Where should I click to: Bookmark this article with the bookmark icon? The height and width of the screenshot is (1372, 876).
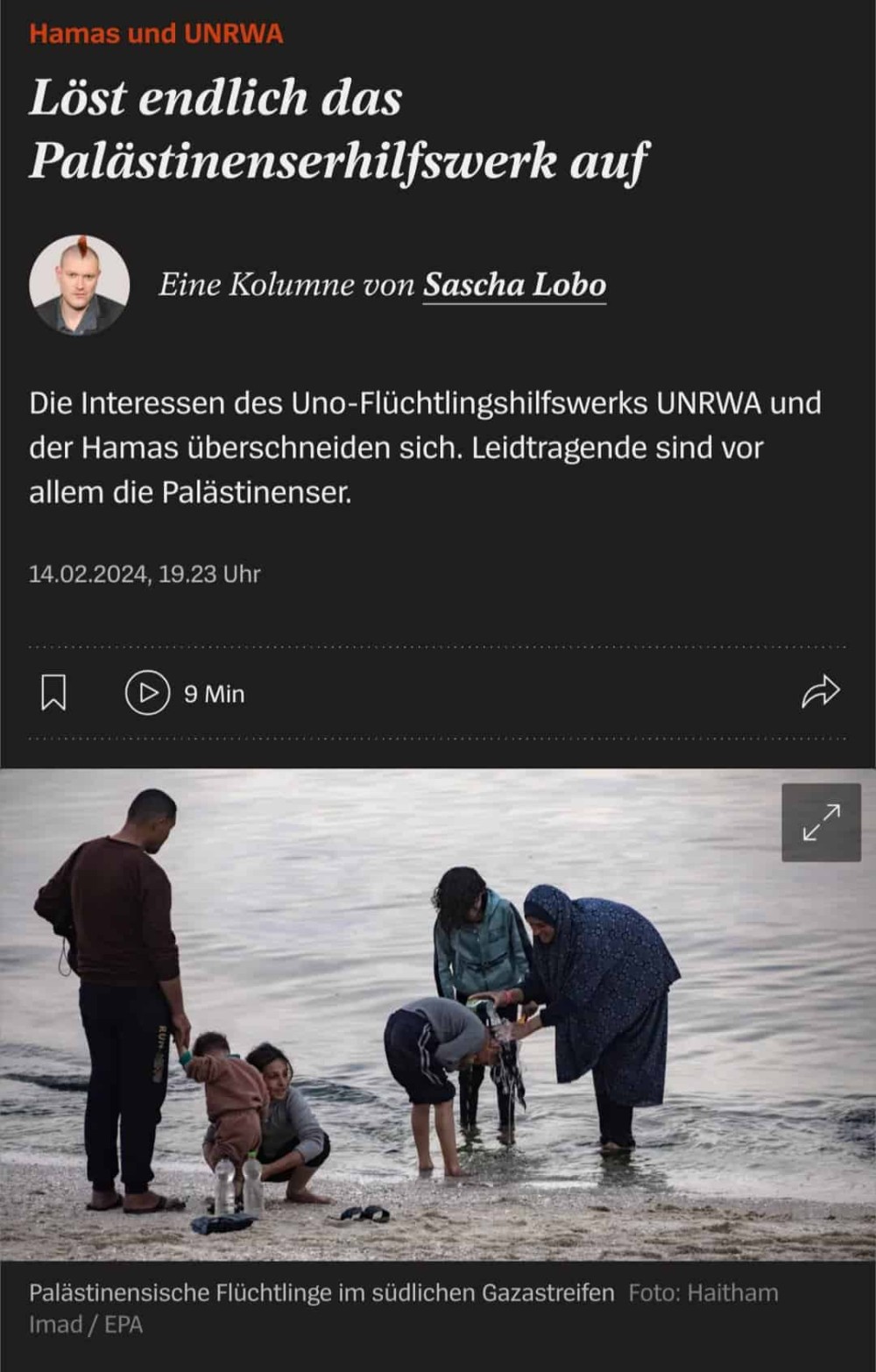pos(53,692)
